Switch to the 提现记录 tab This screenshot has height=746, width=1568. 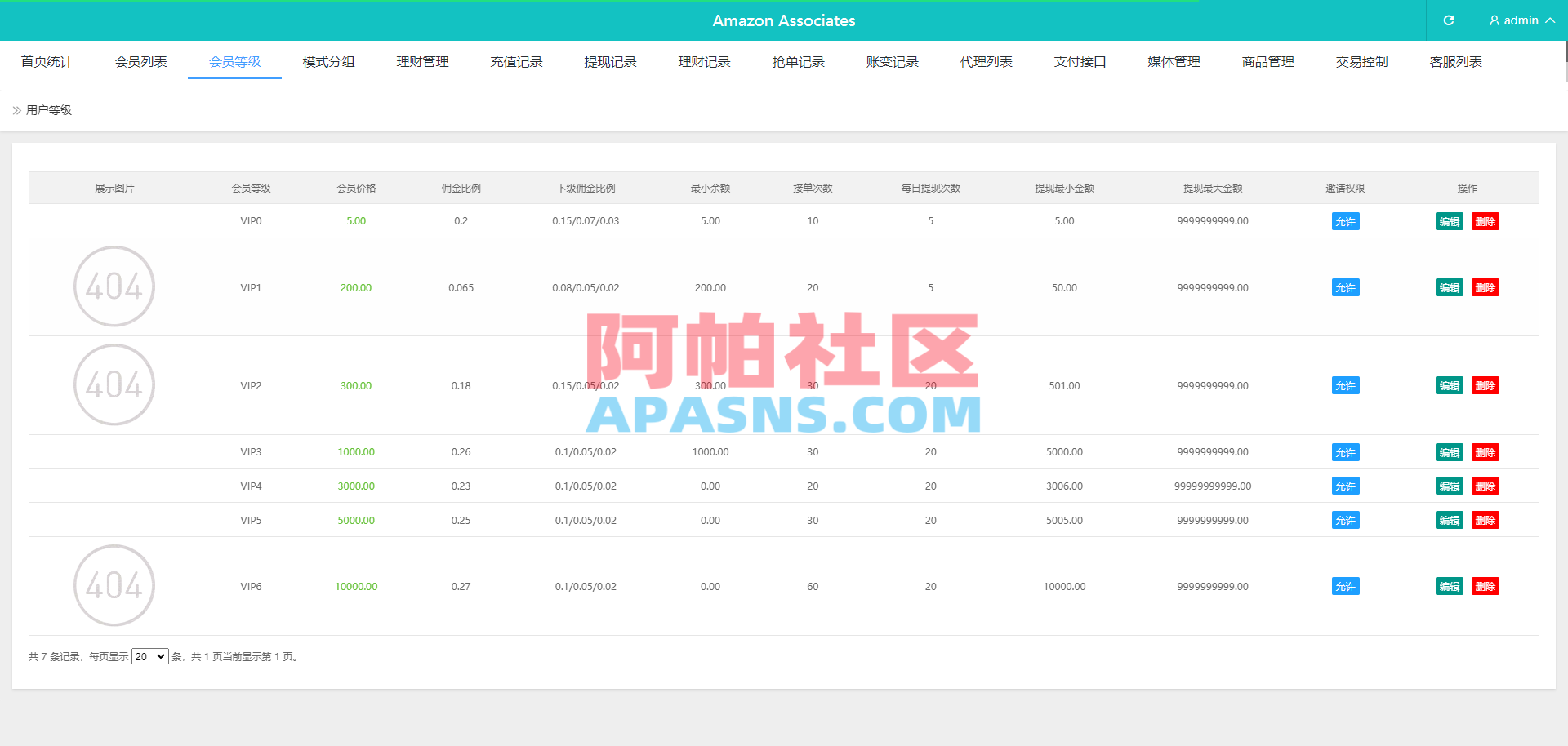pyautogui.click(x=610, y=61)
